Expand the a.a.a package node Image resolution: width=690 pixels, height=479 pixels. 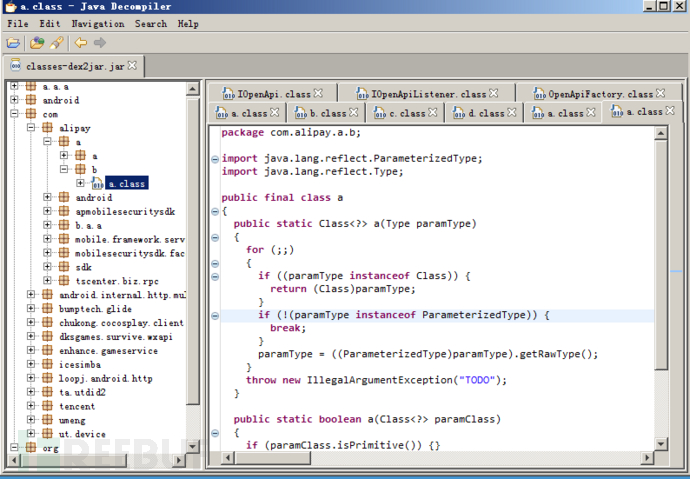15,86
